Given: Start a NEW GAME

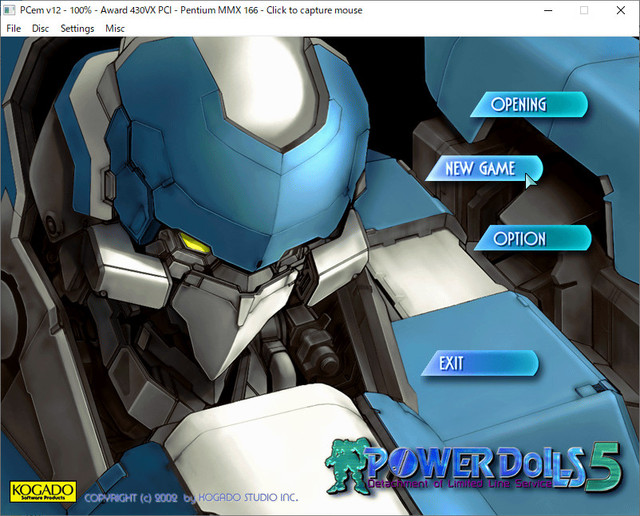Looking at the screenshot, I should click(484, 168).
